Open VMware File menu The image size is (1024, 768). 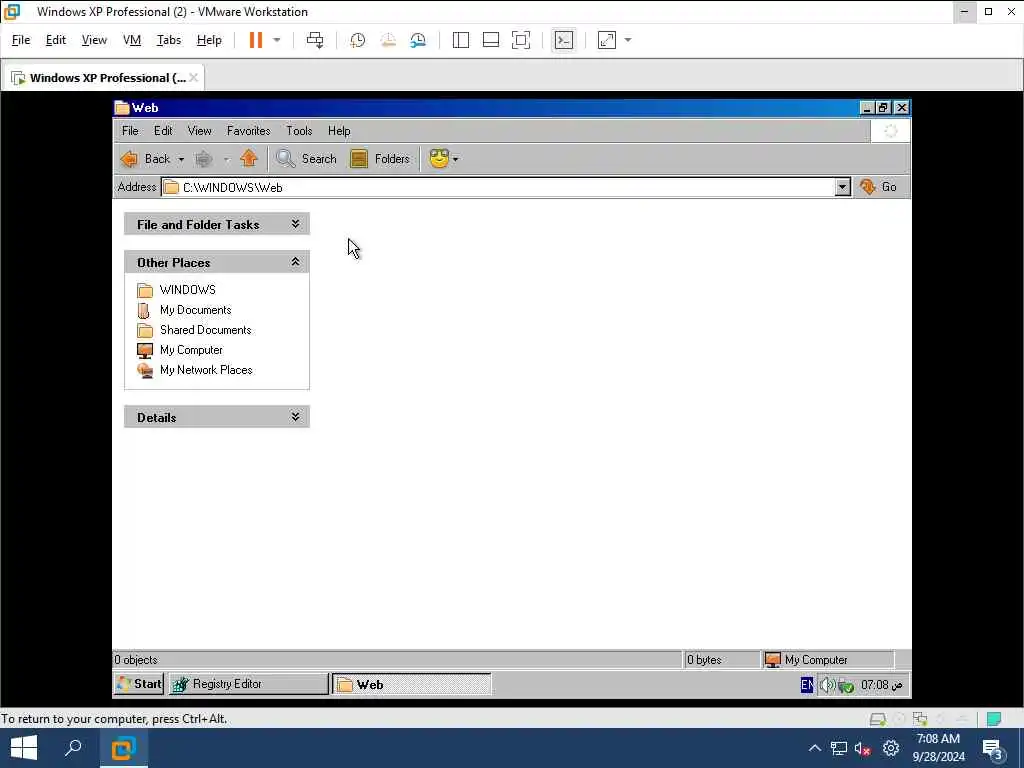coord(21,40)
